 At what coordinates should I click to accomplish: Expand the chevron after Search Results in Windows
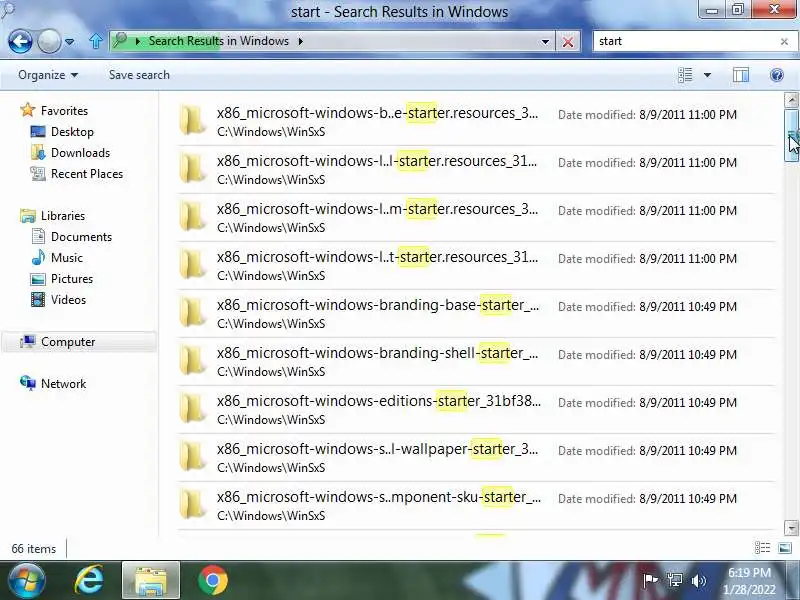pyautogui.click(x=301, y=41)
